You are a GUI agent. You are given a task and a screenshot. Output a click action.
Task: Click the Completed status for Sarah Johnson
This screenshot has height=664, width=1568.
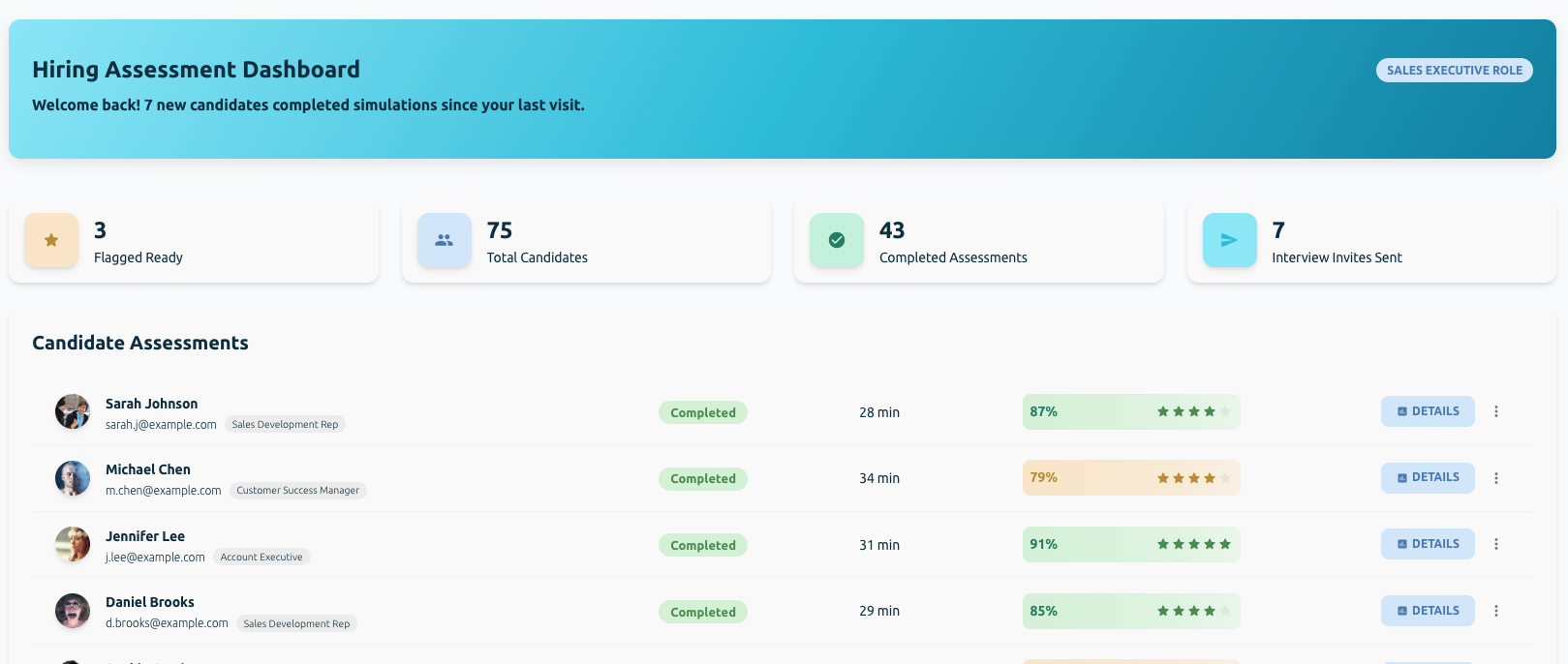[703, 412]
